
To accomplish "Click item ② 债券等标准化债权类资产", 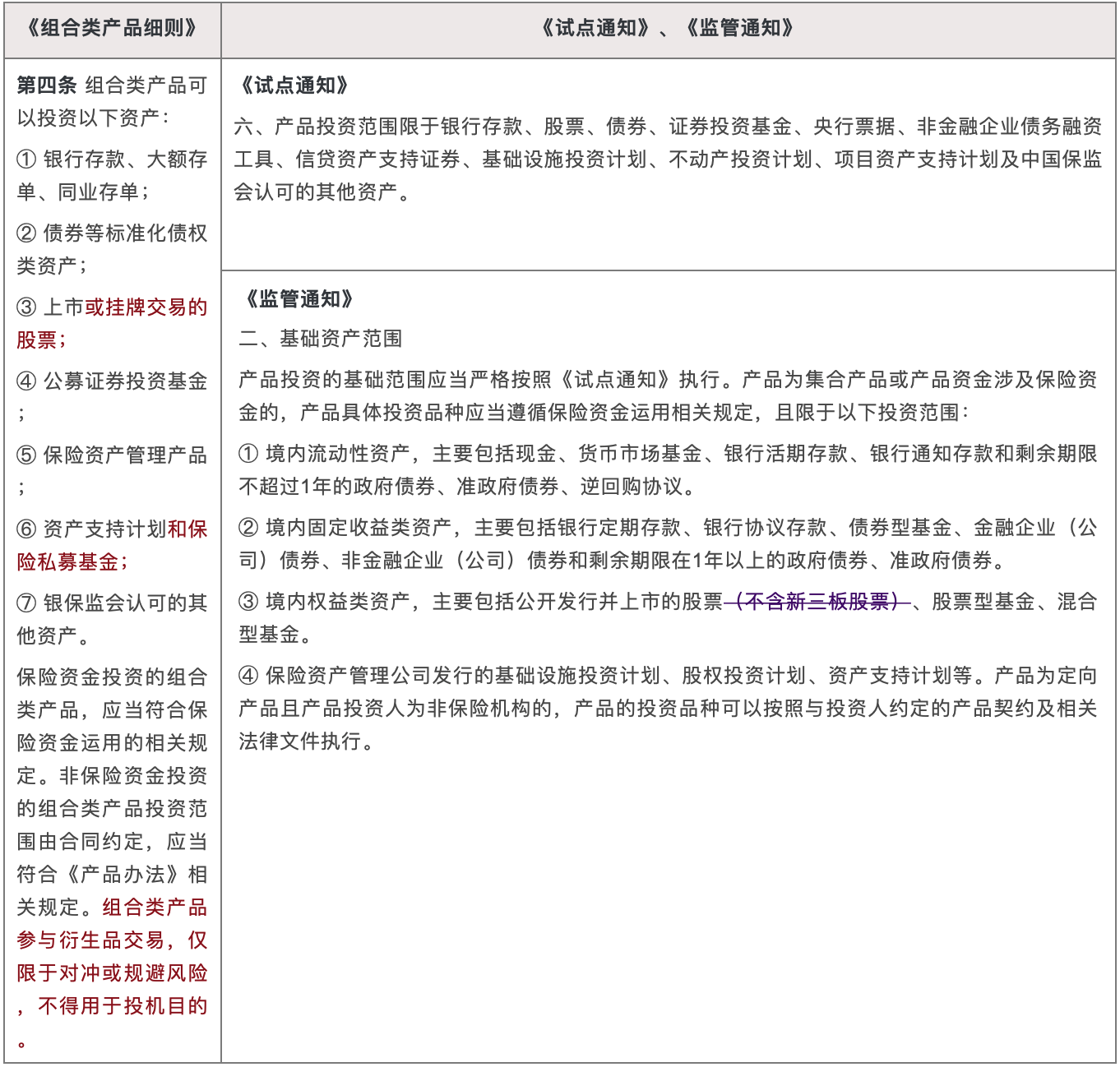I will (112, 250).
